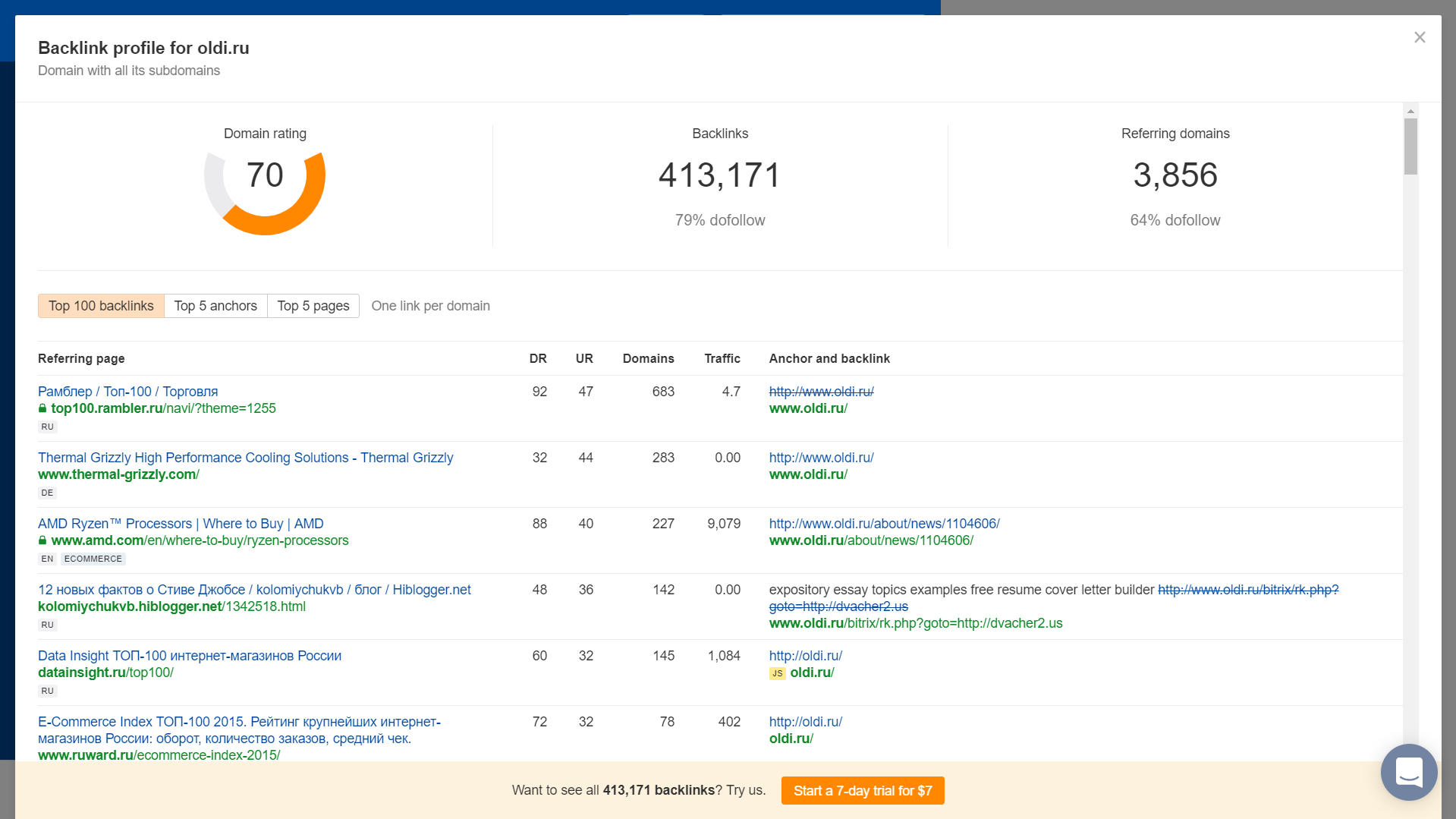The height and width of the screenshot is (819, 1456).
Task: Open the Рамблер Топ-100 Торговля link
Action: 127,392
